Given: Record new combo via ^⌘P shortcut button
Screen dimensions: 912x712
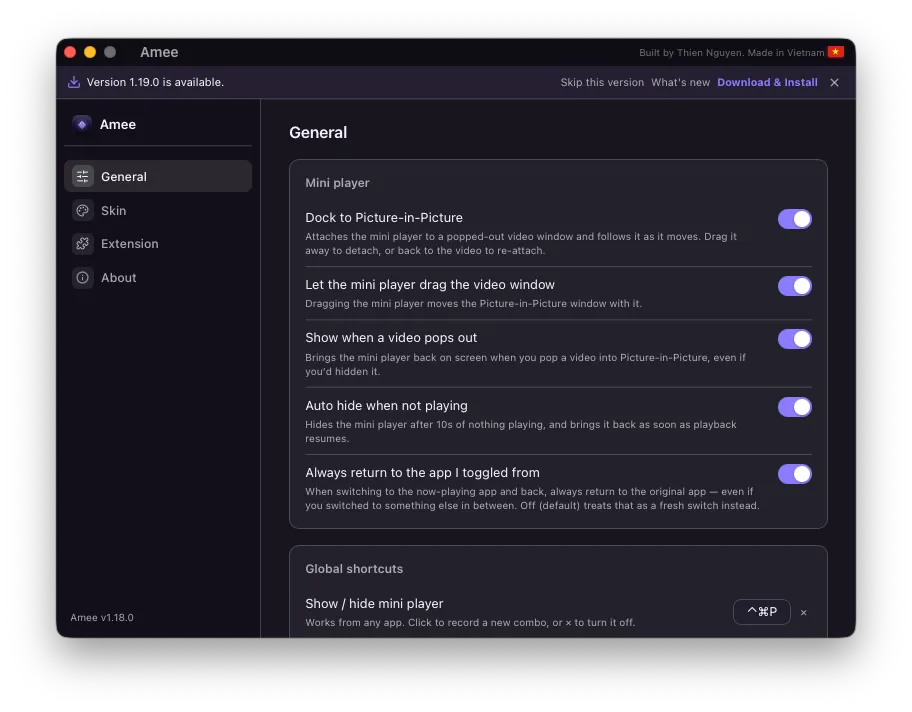Looking at the screenshot, I should [x=761, y=612].
